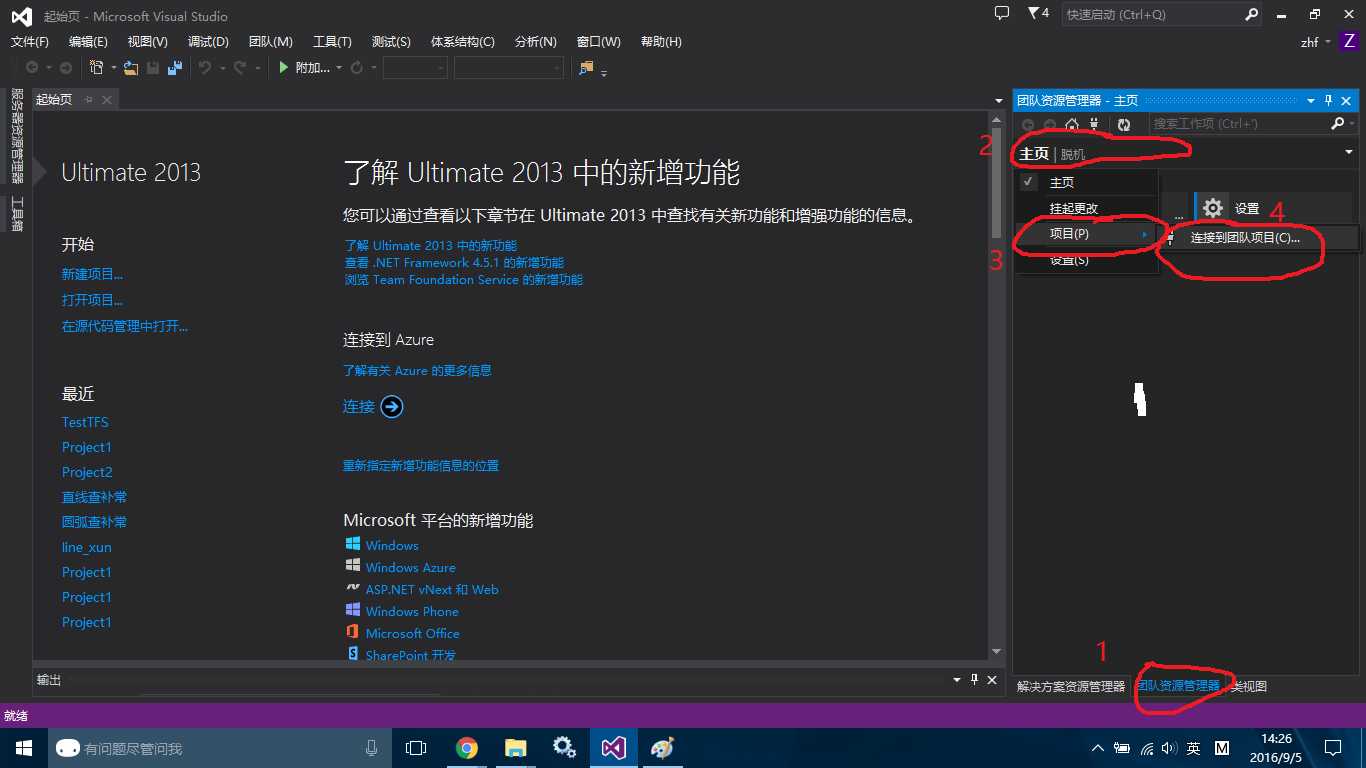Open the 附加 start button dropdown arrow
Screen dimensions: 1366x768
(339, 68)
